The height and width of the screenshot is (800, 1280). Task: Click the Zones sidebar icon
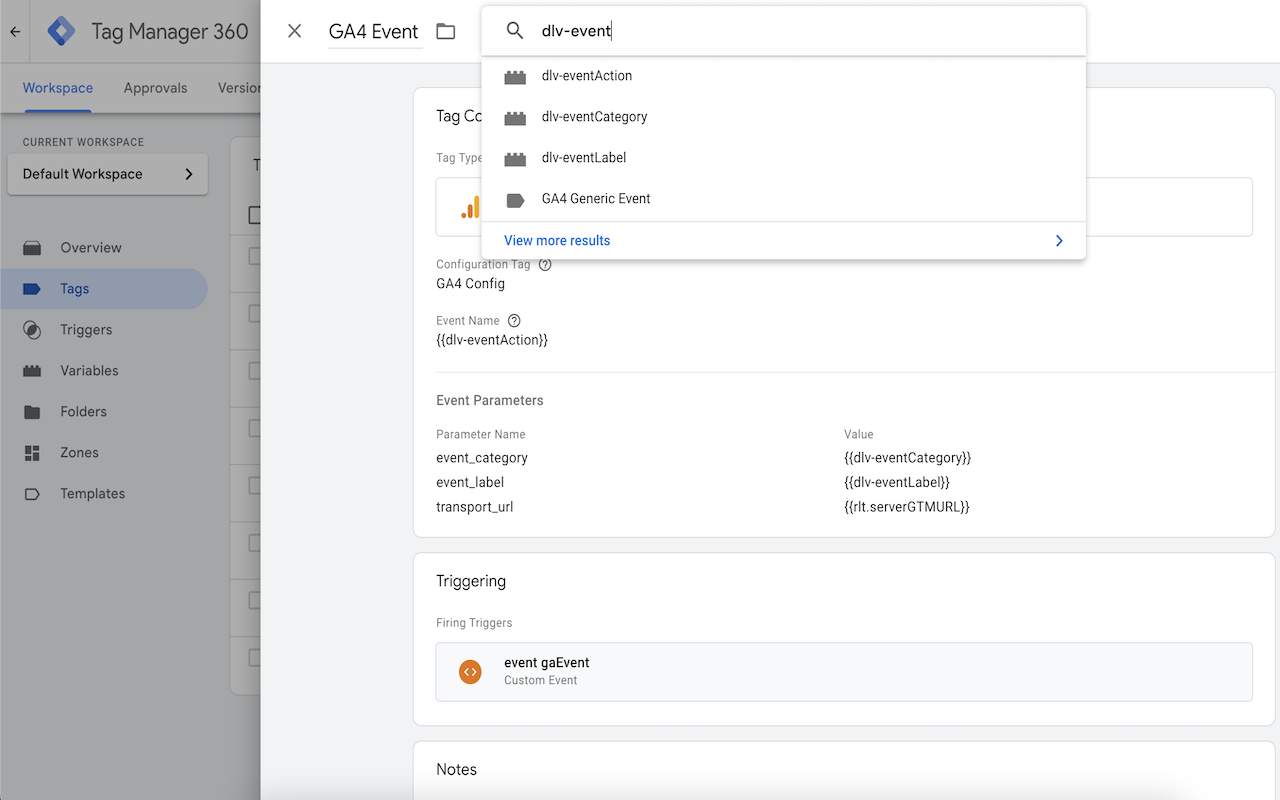[x=32, y=453]
